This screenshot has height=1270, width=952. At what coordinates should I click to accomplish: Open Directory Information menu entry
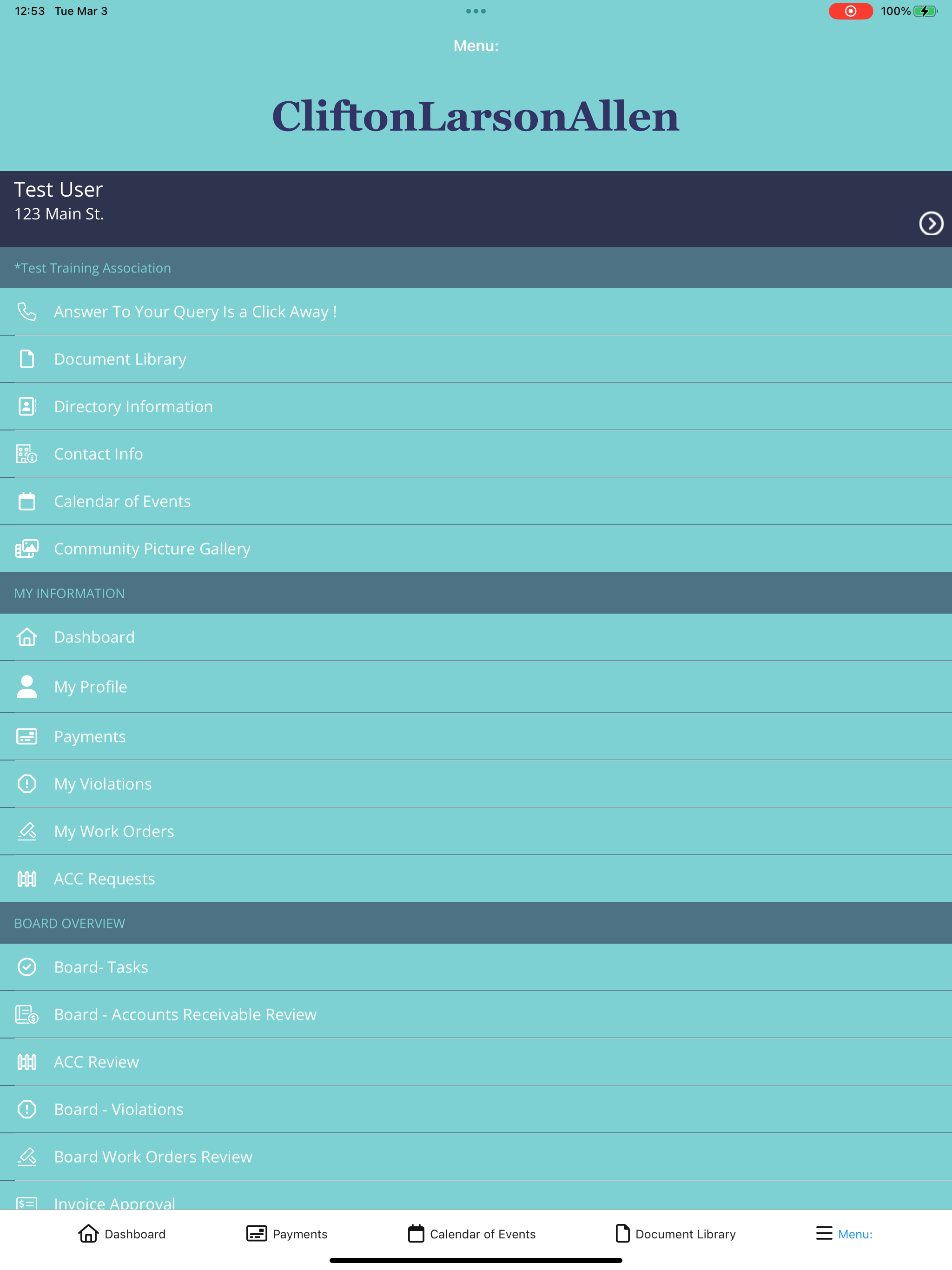coord(476,406)
